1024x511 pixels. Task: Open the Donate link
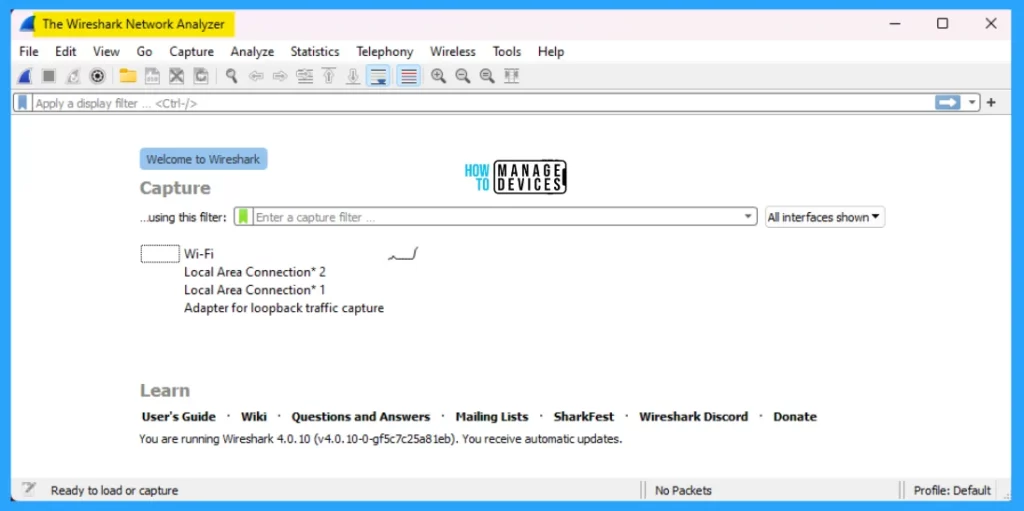tap(795, 416)
